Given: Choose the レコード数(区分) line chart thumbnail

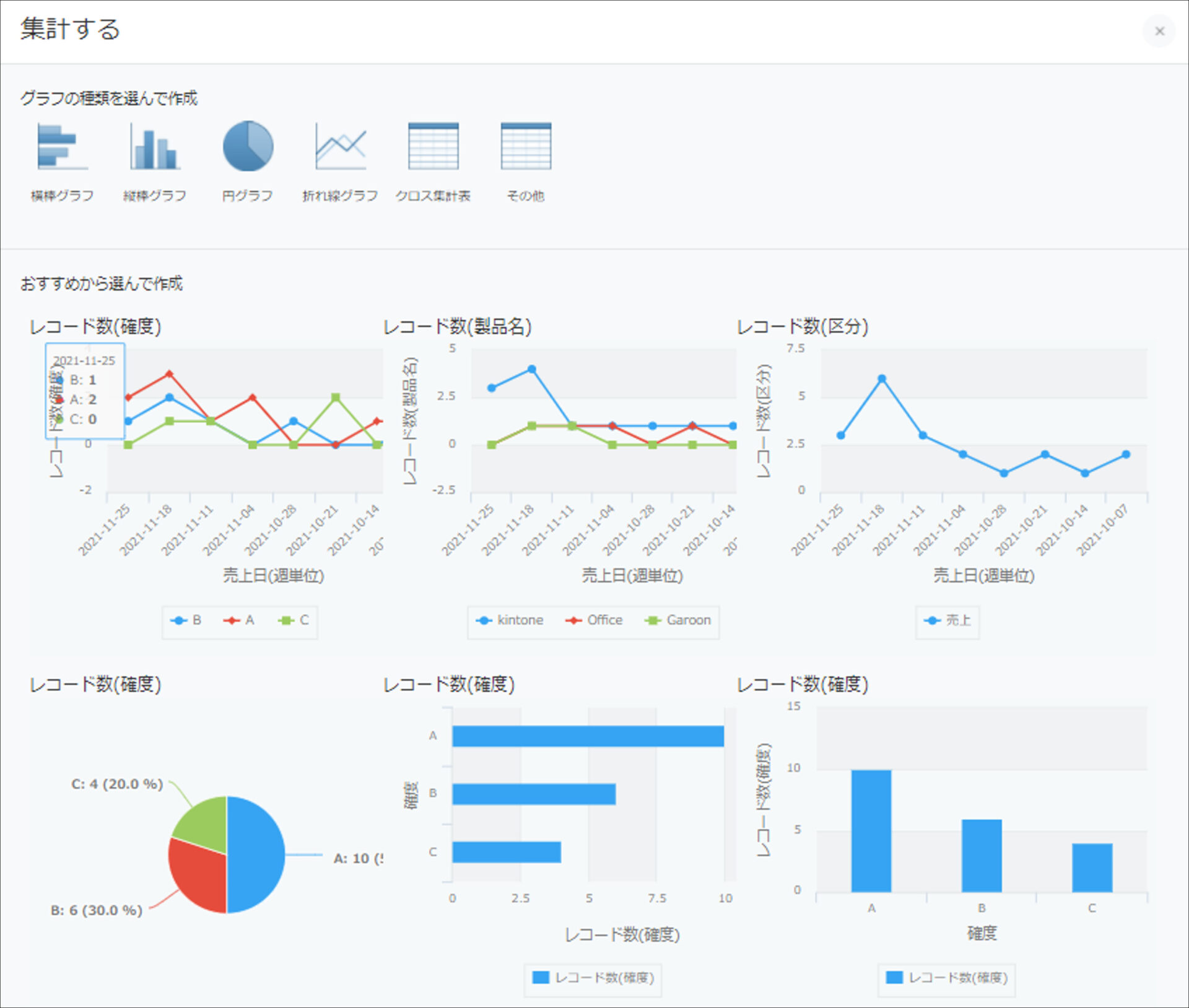Looking at the screenshot, I should 944,477.
